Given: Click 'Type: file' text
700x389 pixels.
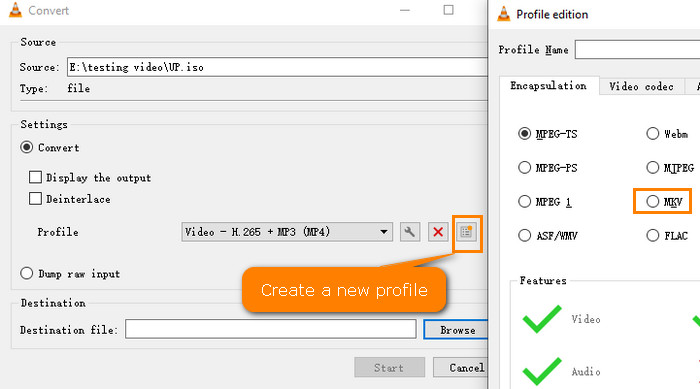Looking at the screenshot, I should tap(55, 88).
